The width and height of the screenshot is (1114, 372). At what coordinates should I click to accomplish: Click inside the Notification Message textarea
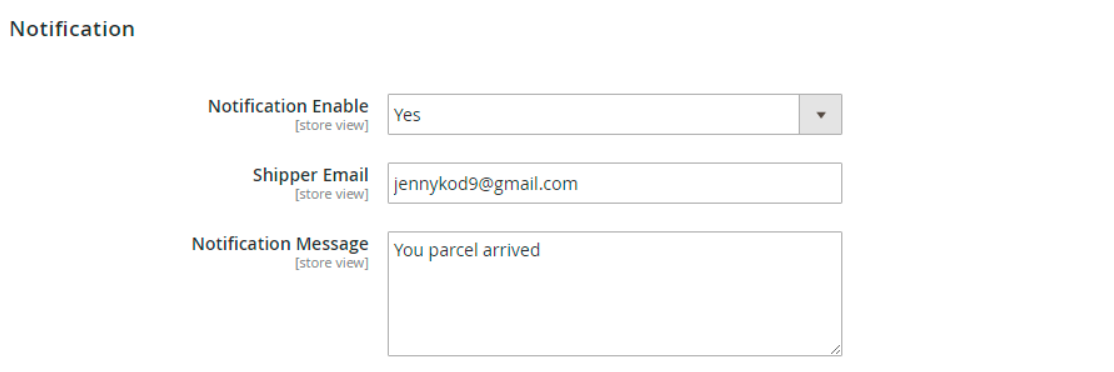click(615, 294)
